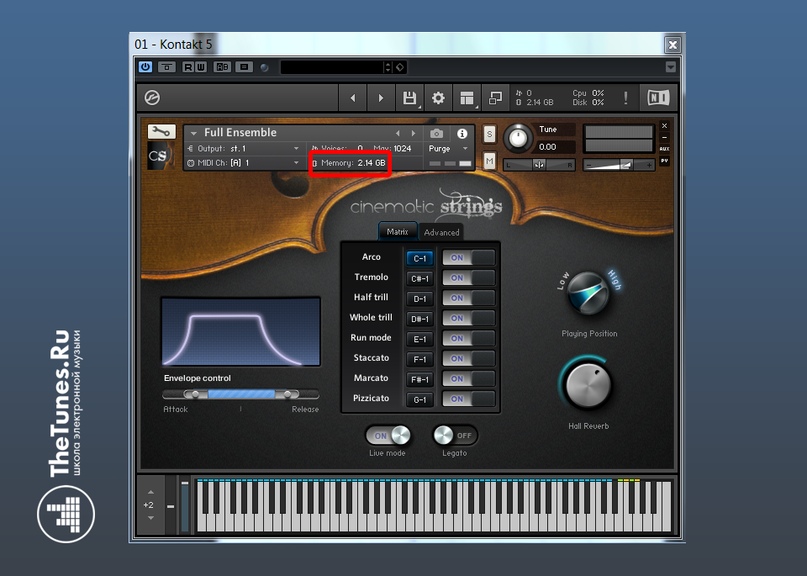The width and height of the screenshot is (807, 576).
Task: Show instrument info with the i icon
Action: 462,134
